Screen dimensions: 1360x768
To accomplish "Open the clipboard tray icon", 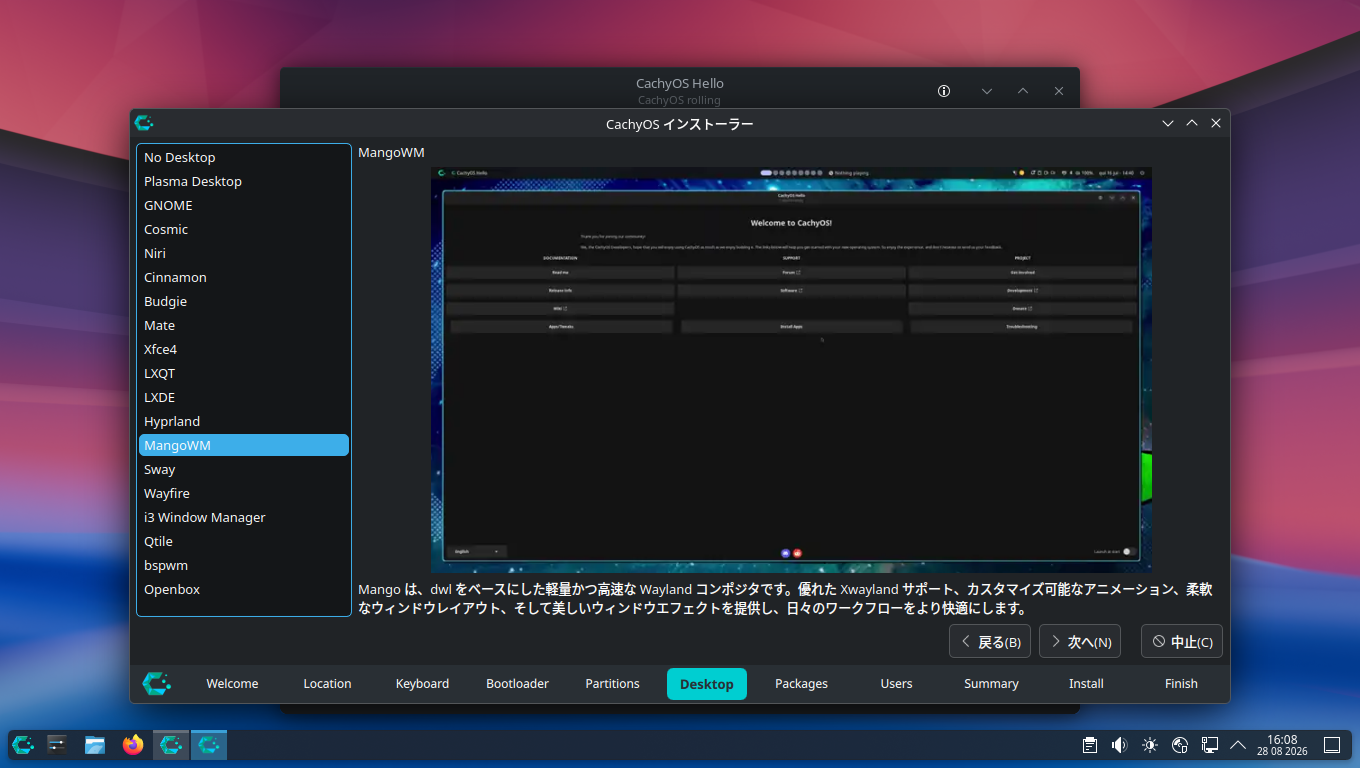I will tap(1090, 745).
